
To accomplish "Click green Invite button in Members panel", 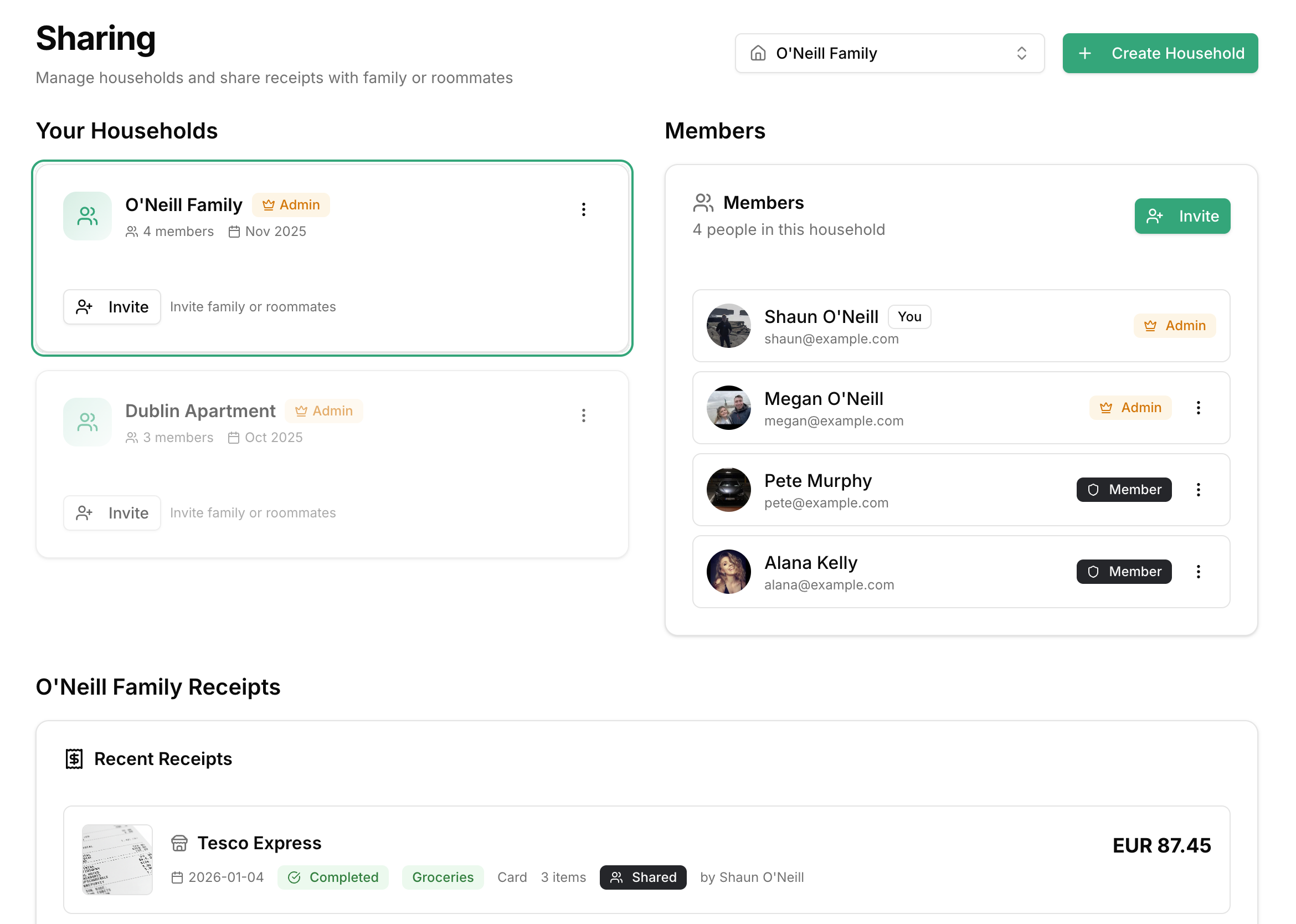I will coord(1182,216).
